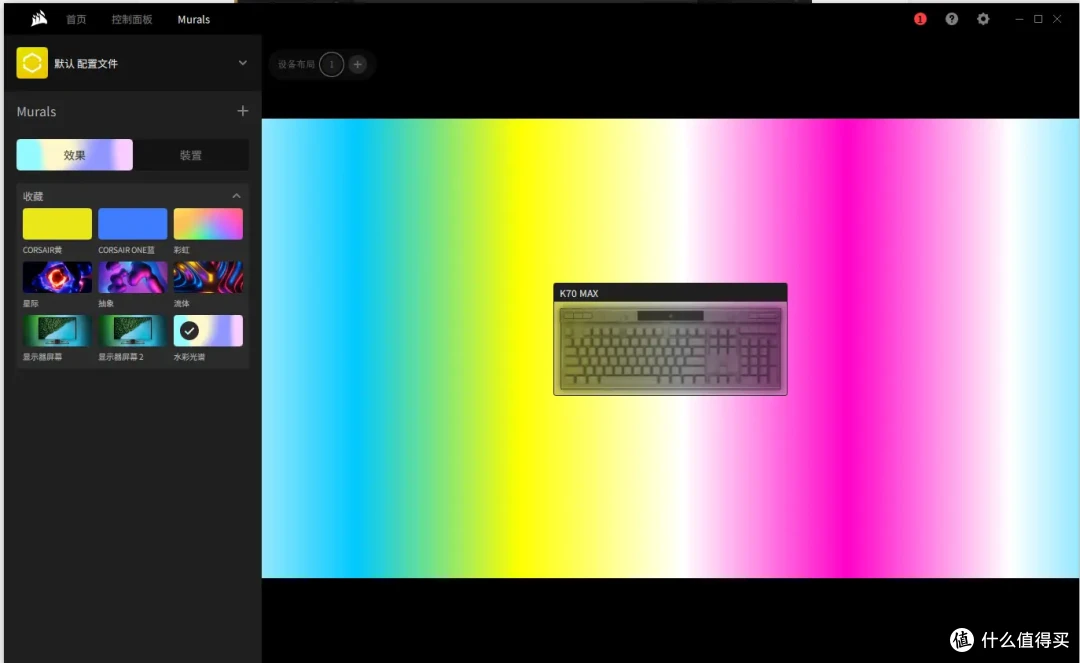
Task: Open iCUE settings gear
Action: [983, 19]
